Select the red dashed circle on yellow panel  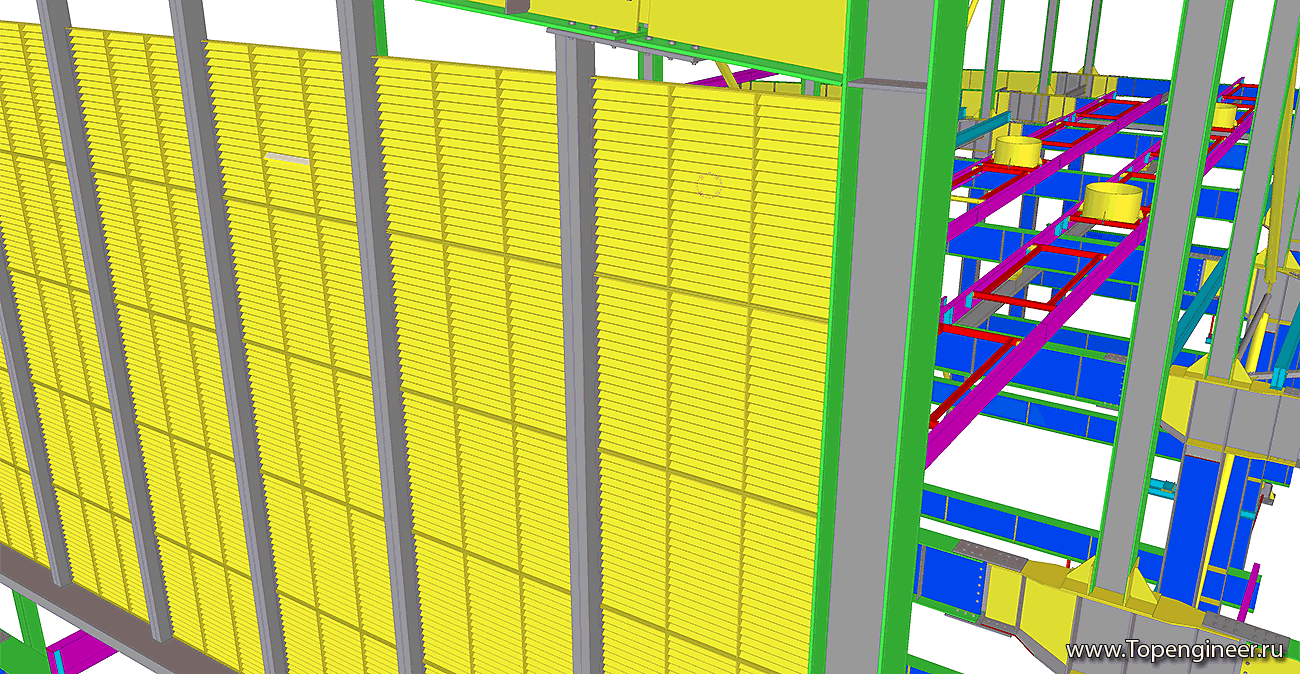[710, 184]
